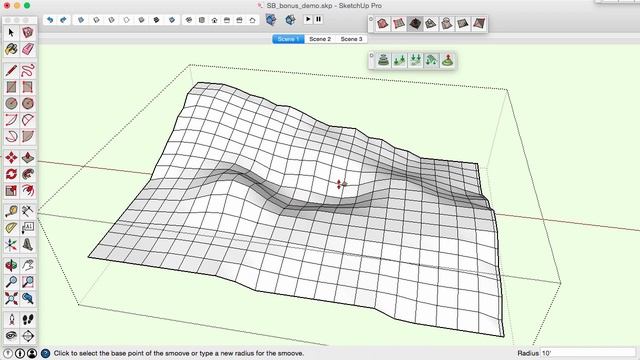Image resolution: width=640 pixels, height=360 pixels.
Task: Toggle X-Ray face style
Action: (81, 20)
